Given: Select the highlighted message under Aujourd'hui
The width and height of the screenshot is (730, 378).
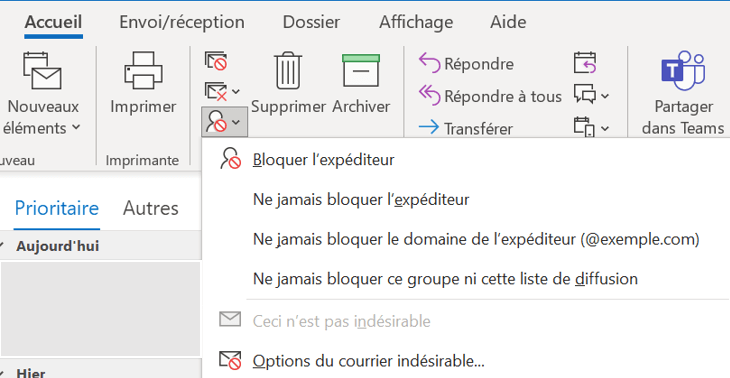Looking at the screenshot, I should tap(101, 309).
